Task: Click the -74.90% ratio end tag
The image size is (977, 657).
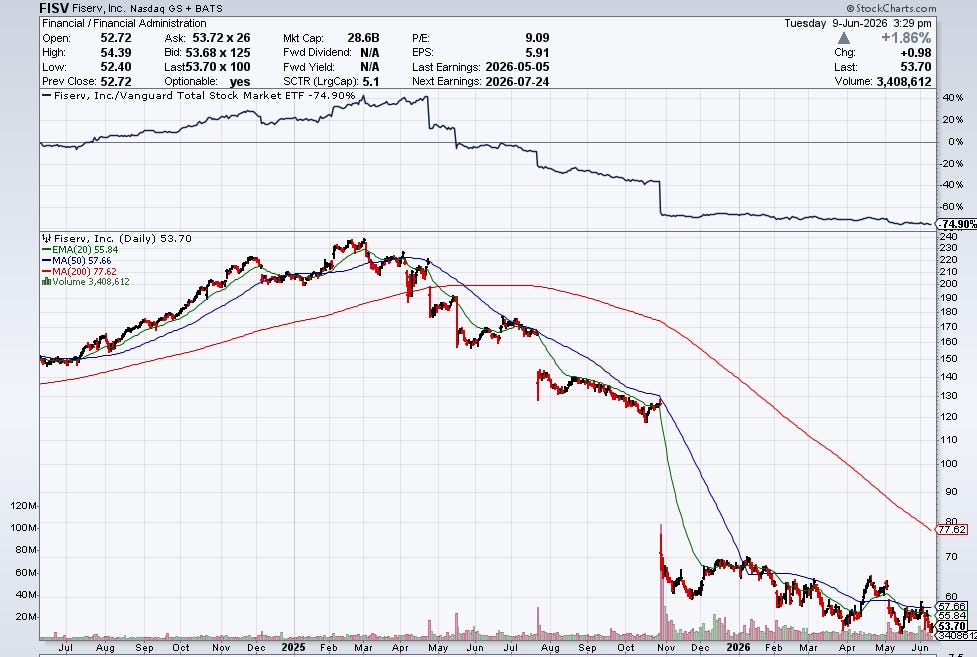Action: pyautogui.click(x=958, y=224)
